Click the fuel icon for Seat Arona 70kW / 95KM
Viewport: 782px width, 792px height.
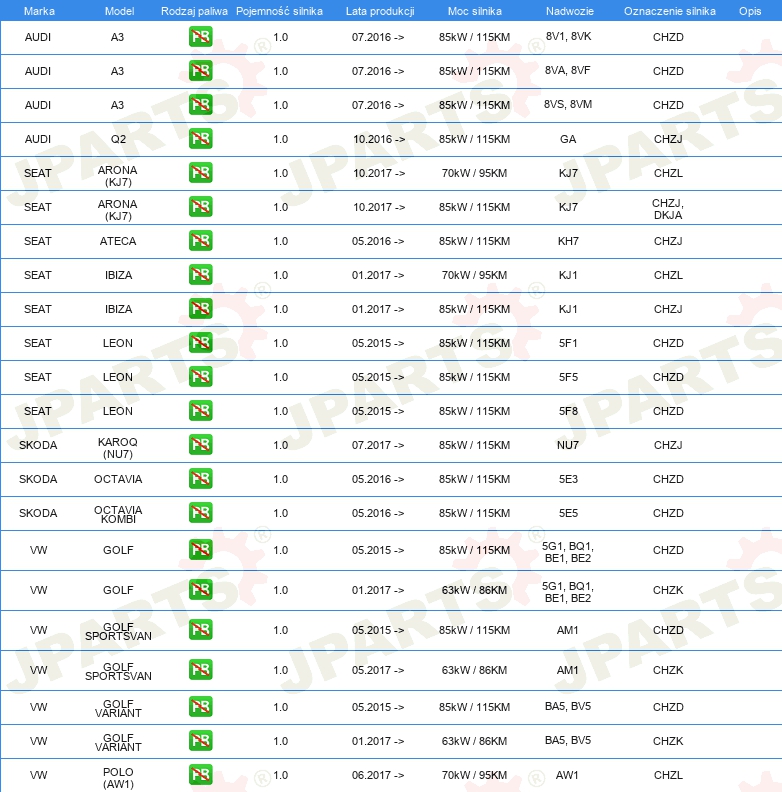201,173
